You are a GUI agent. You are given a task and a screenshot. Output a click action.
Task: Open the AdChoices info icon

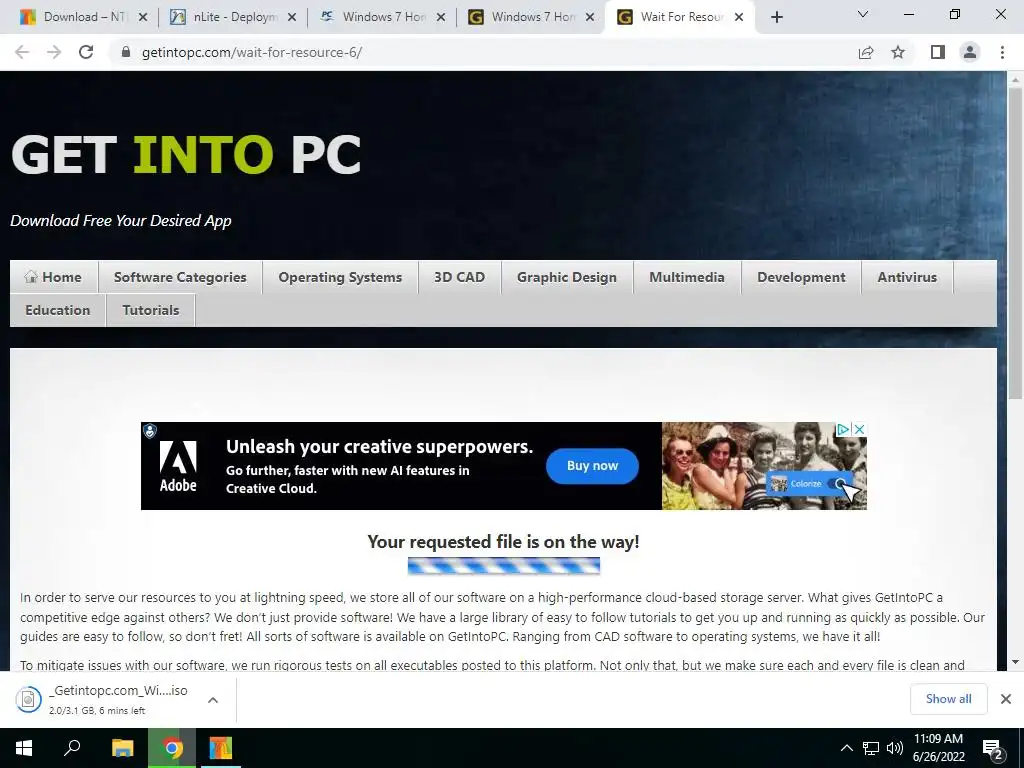pos(843,429)
